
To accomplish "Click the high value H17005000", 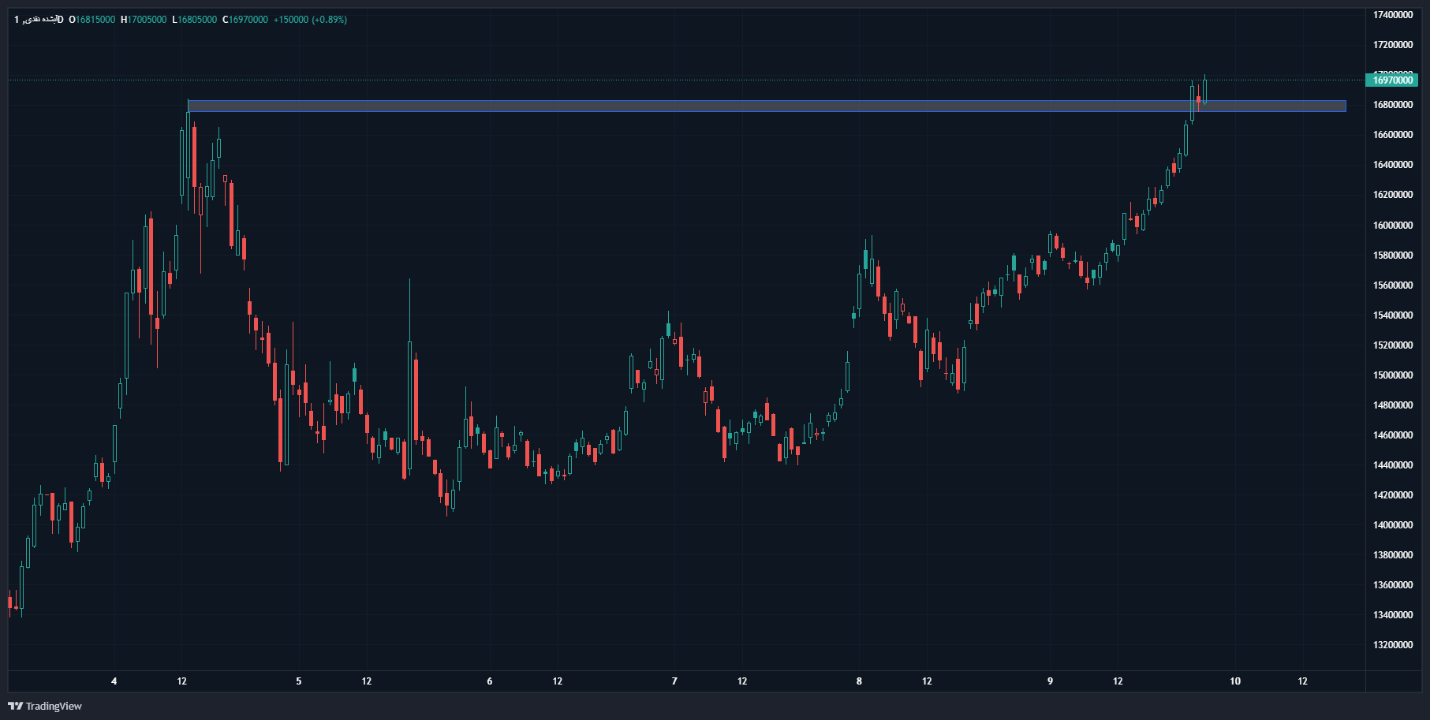I will pos(143,20).
